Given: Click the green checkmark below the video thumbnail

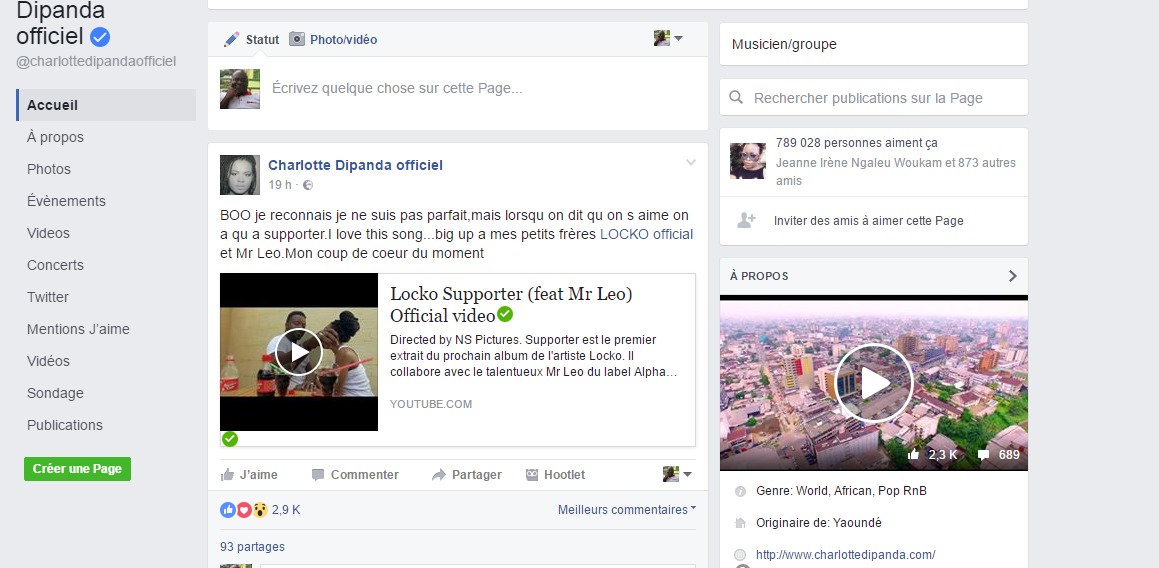Looking at the screenshot, I should [x=230, y=439].
